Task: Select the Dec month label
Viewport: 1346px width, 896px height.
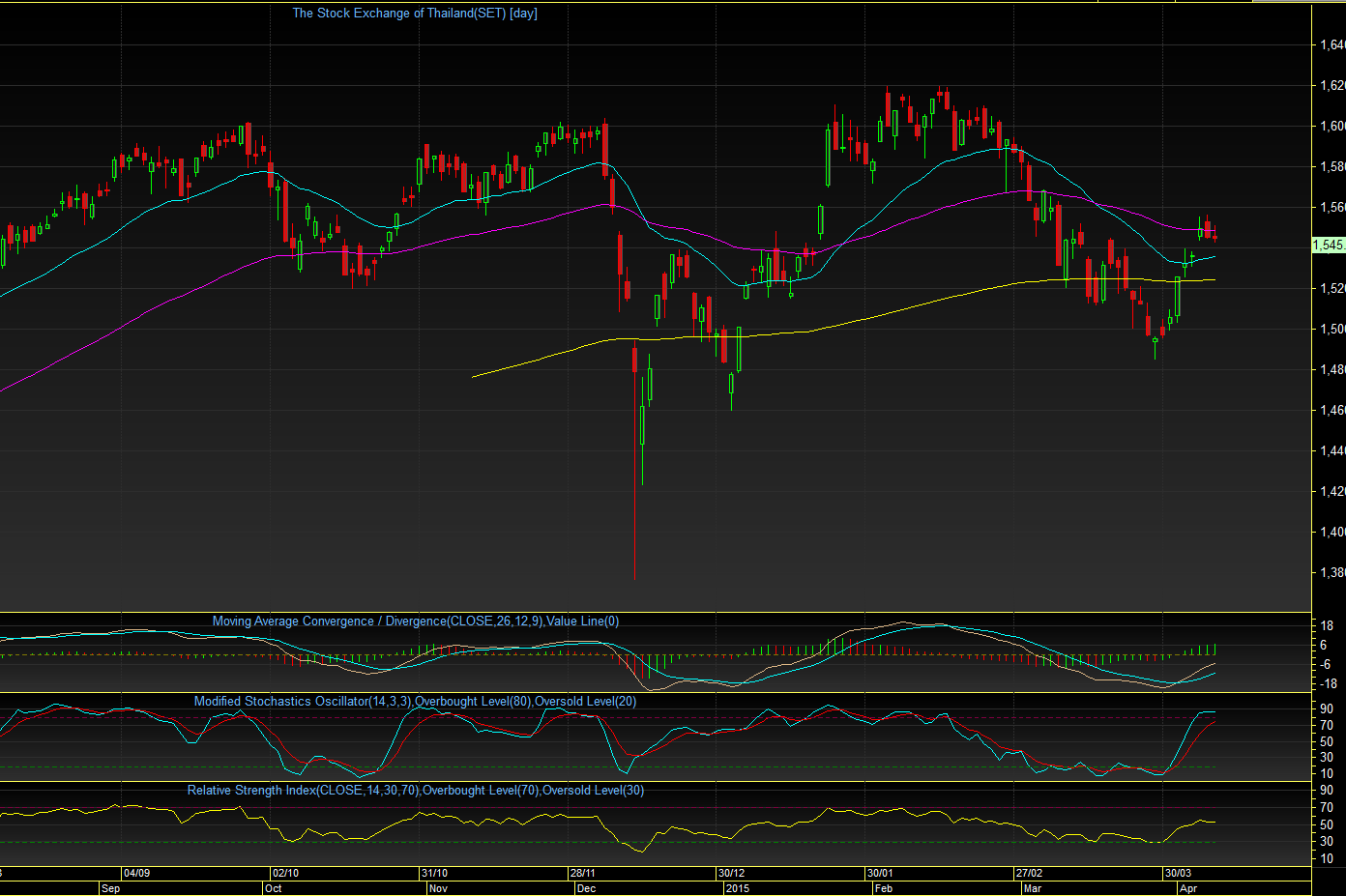Action: click(x=586, y=888)
